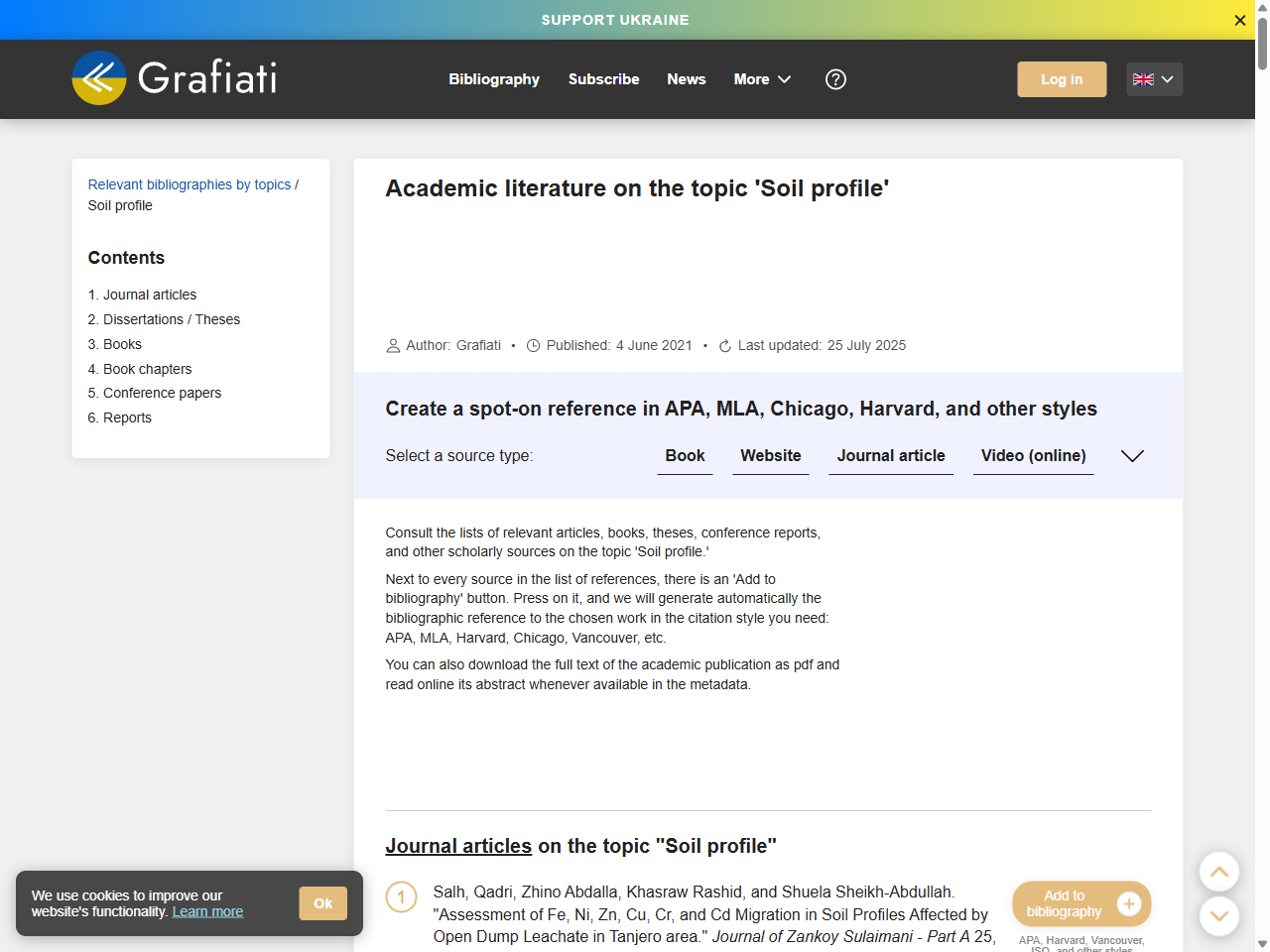Toggle the Book source type
The width and height of the screenshot is (1270, 952).
pos(685,455)
